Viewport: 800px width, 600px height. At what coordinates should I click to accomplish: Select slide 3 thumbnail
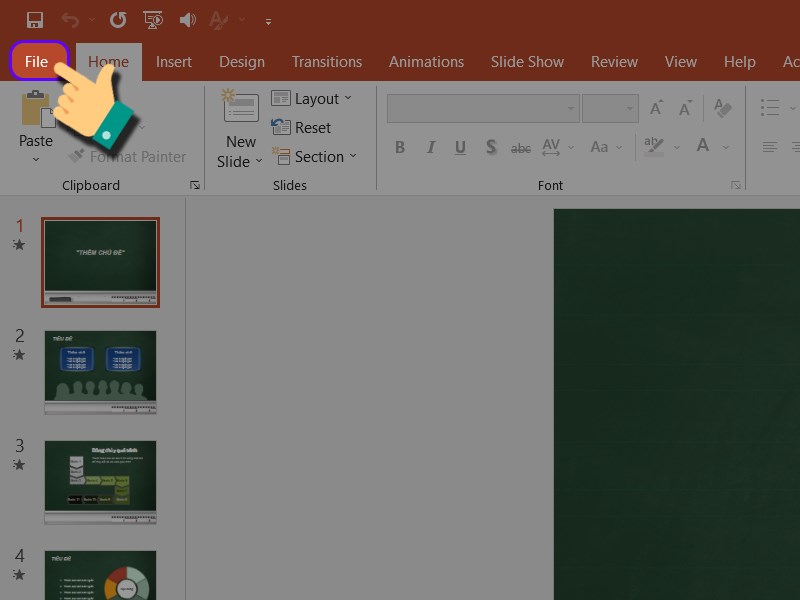100,482
